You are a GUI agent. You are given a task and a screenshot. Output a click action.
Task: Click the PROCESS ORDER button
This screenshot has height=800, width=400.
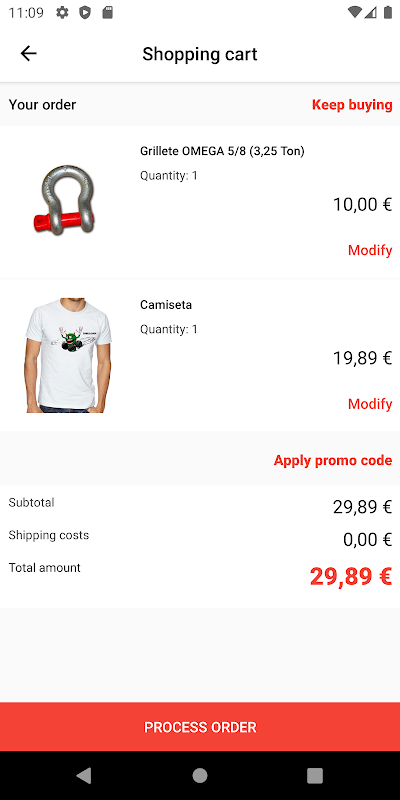(200, 727)
